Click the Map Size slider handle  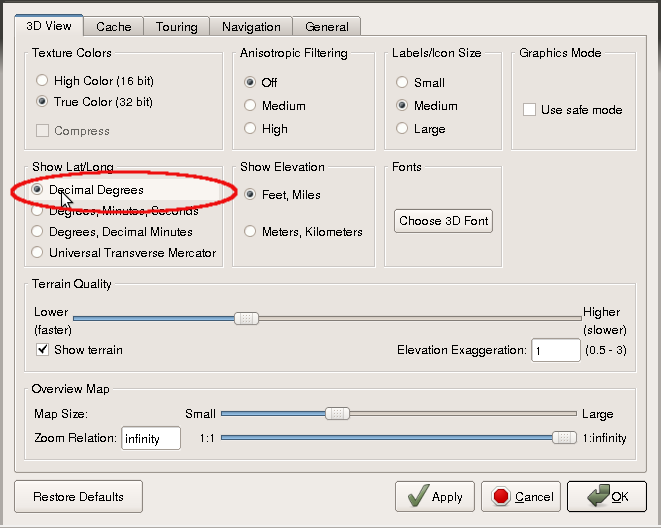[x=337, y=413]
